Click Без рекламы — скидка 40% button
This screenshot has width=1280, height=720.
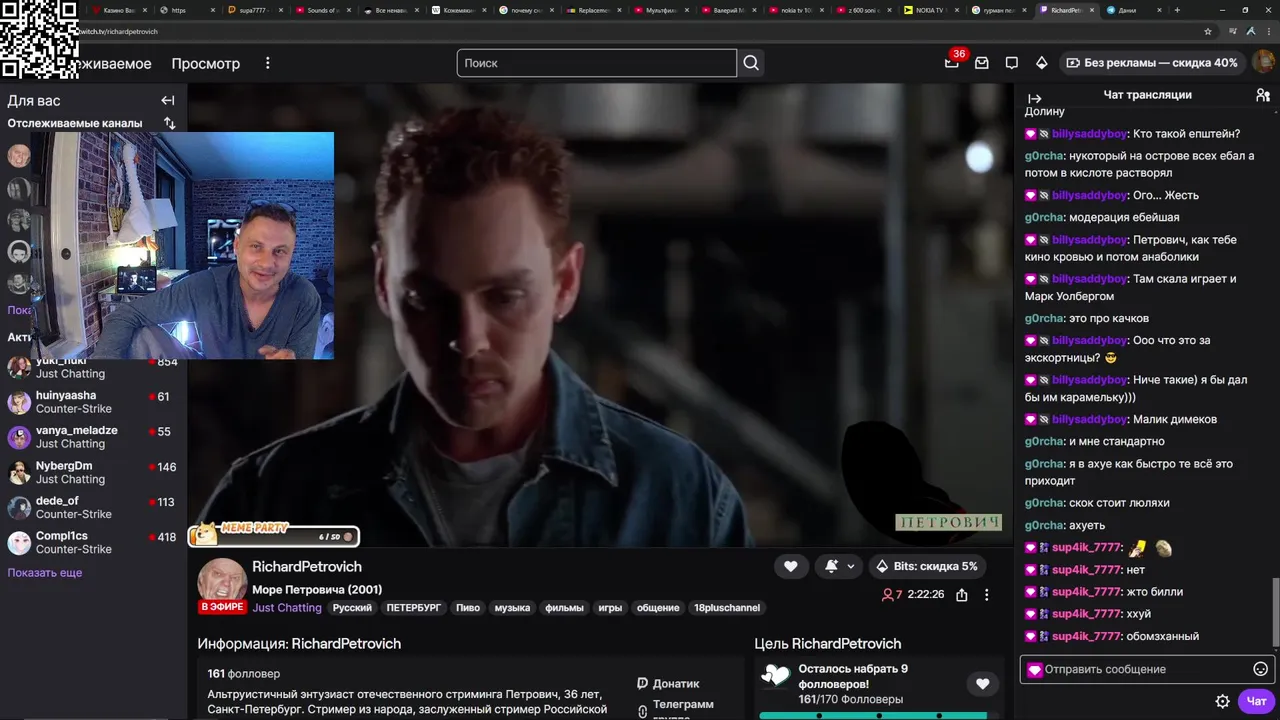(x=1152, y=63)
